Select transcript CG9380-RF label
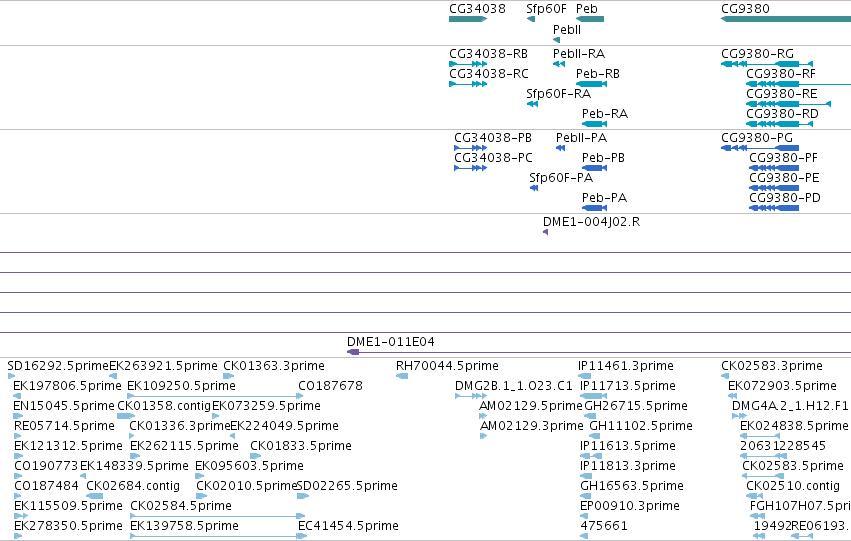The image size is (851, 541). point(780,74)
